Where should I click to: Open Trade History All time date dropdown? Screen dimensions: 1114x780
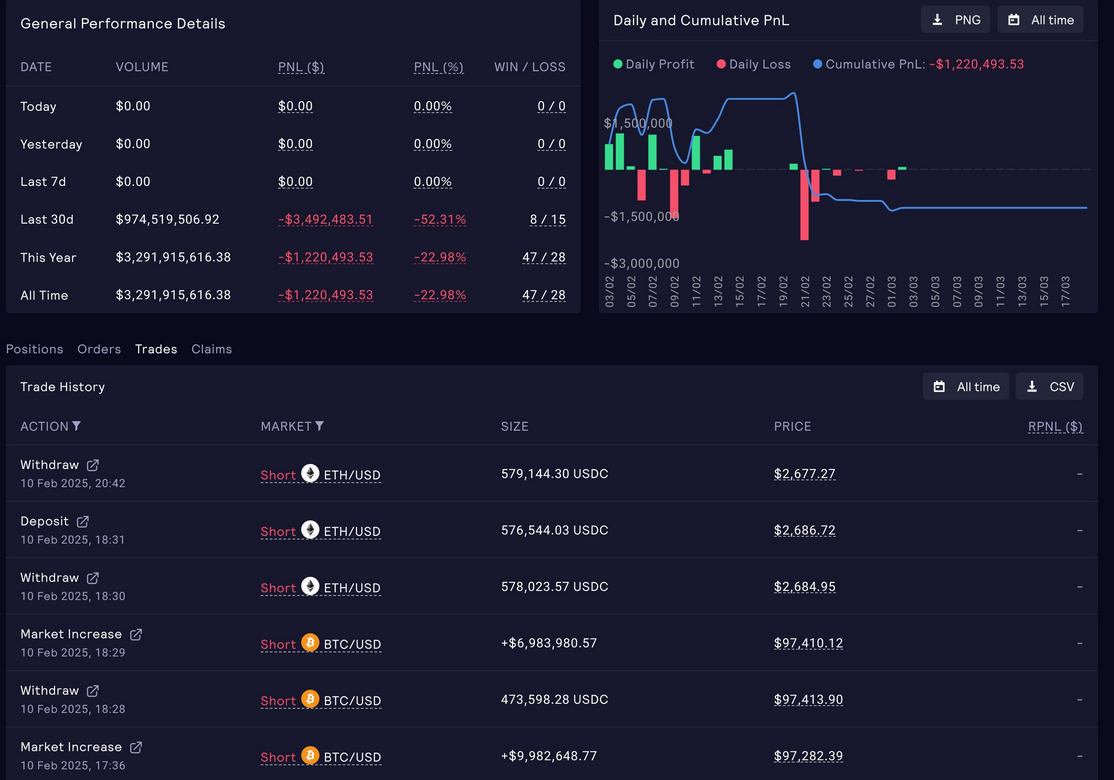point(966,387)
